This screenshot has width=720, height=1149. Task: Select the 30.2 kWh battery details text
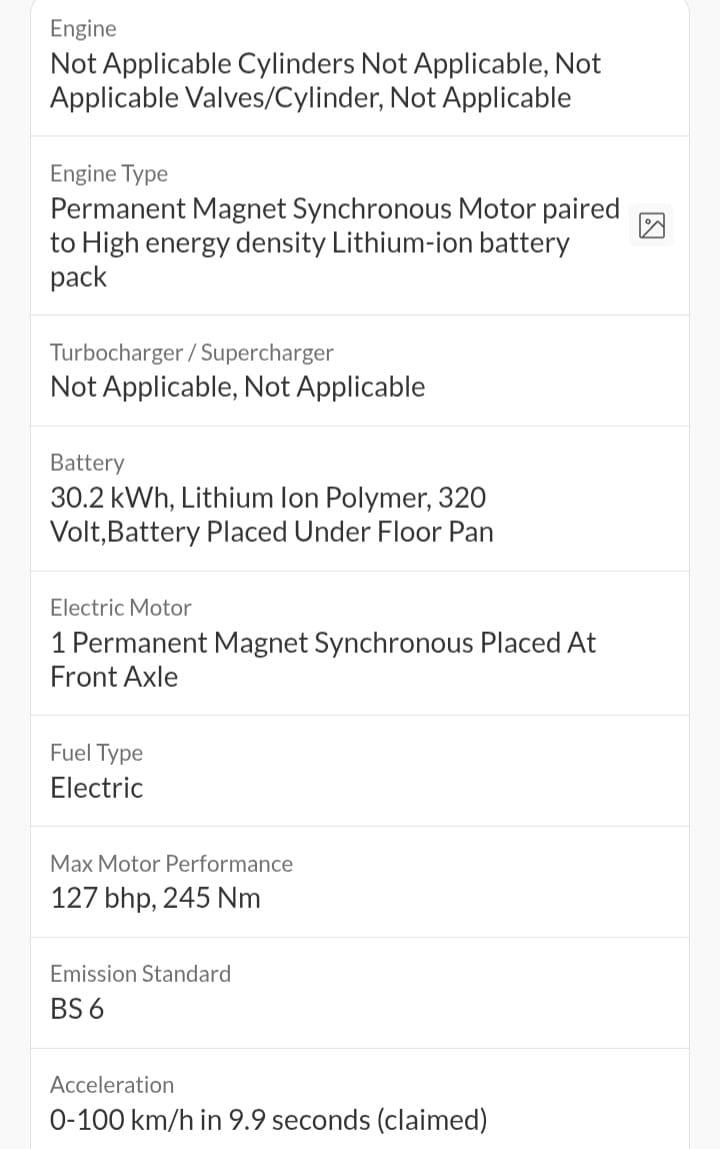pos(272,514)
